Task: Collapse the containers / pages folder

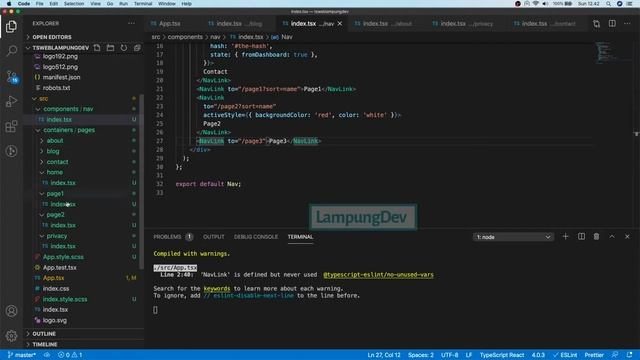Action: (x=69, y=130)
